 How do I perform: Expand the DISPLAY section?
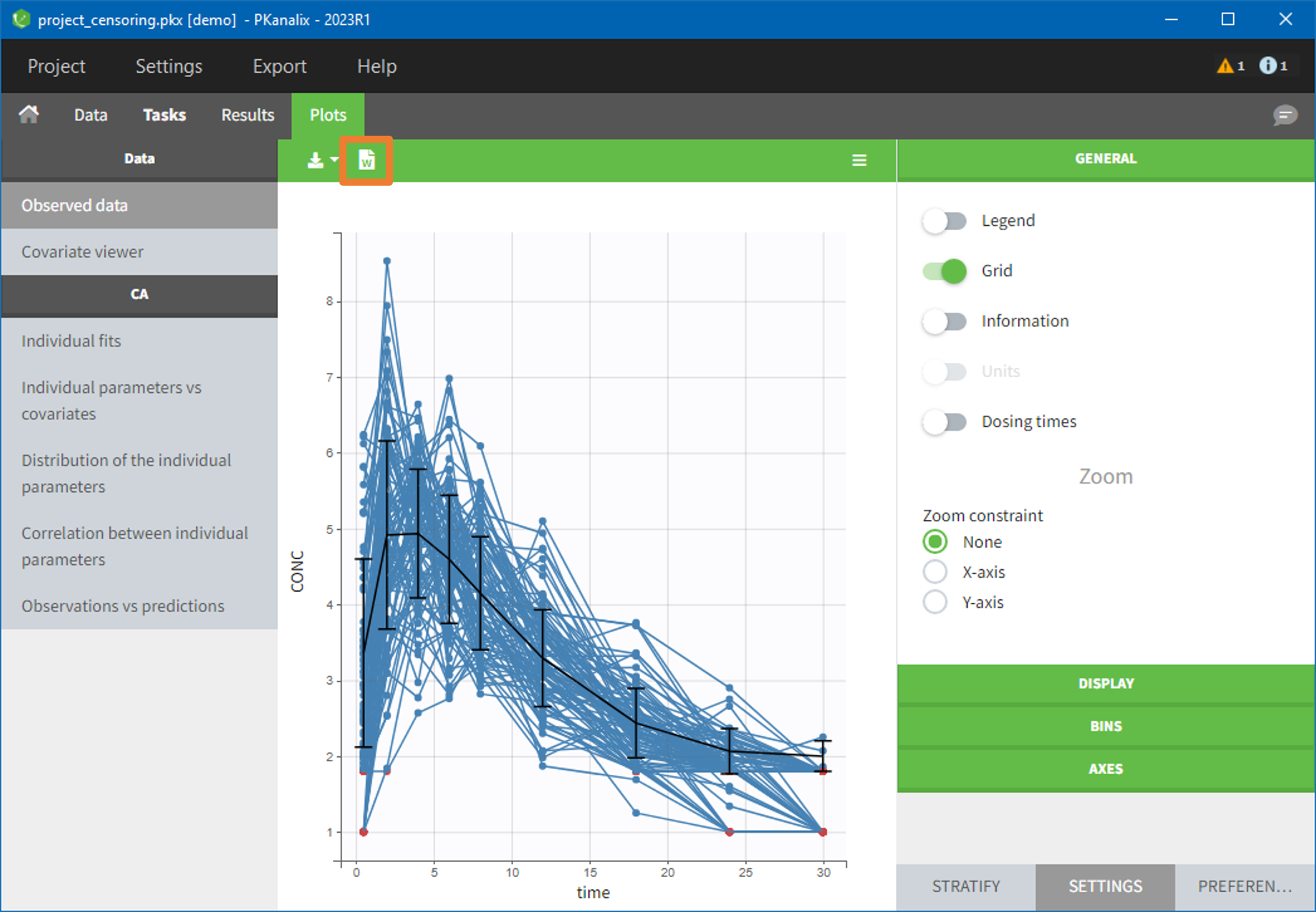coord(1105,683)
